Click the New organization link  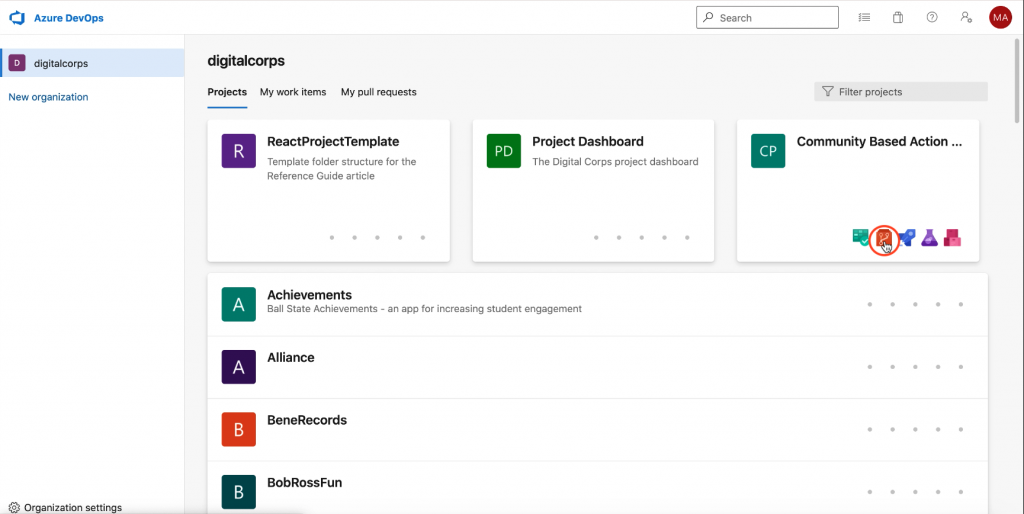pos(48,97)
